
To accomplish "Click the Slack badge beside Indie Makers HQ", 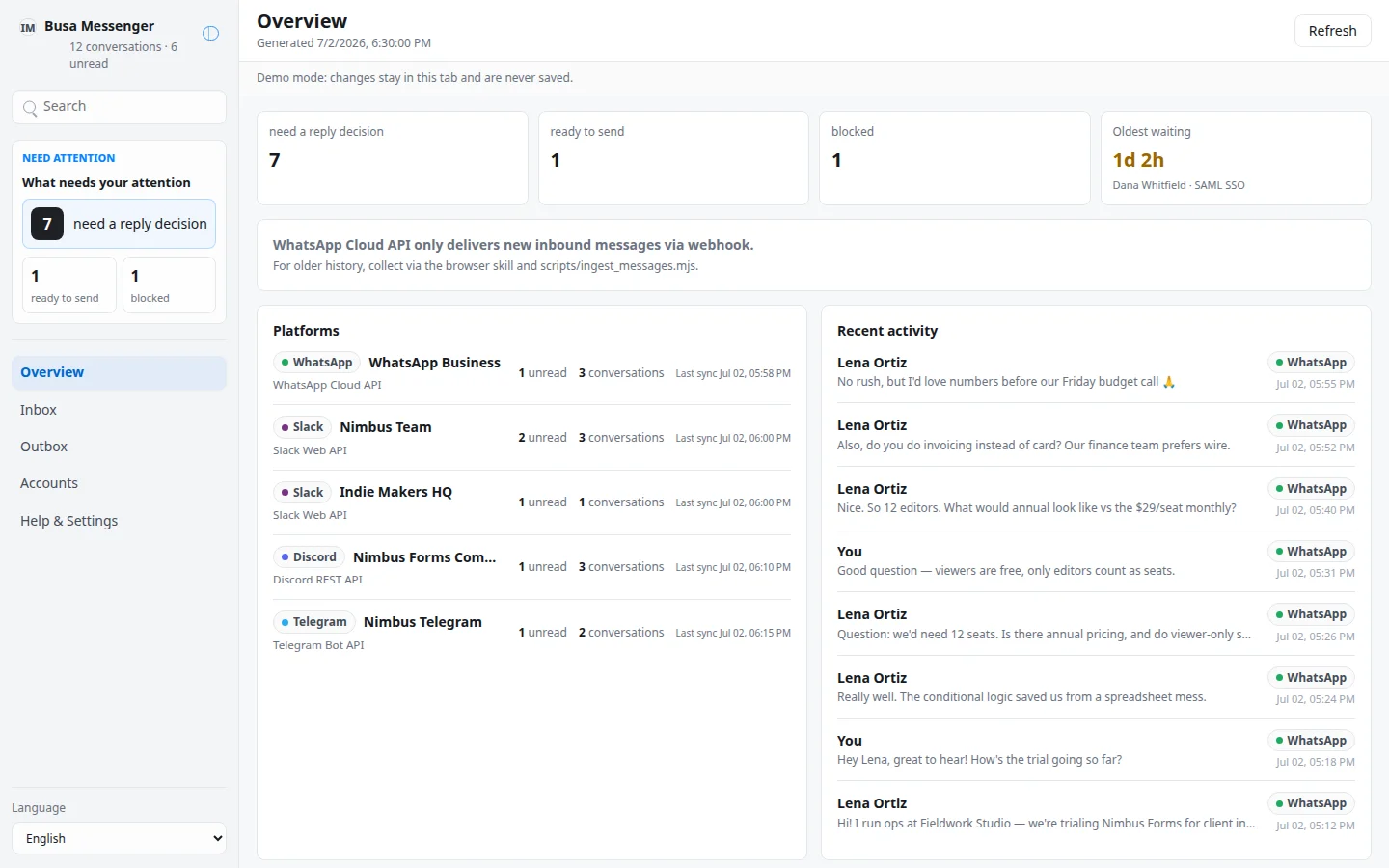I will click(x=302, y=492).
